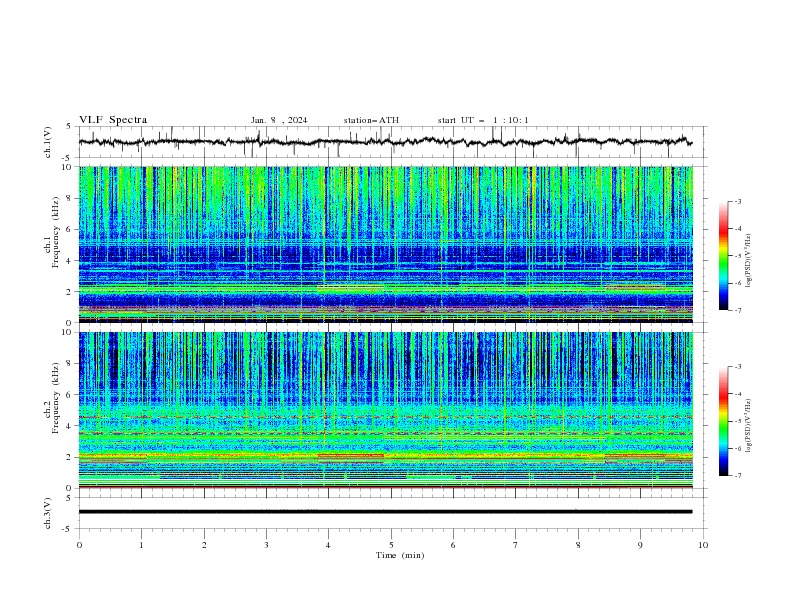Click the "-5" tick on ch.3(V) axis

point(68,529)
